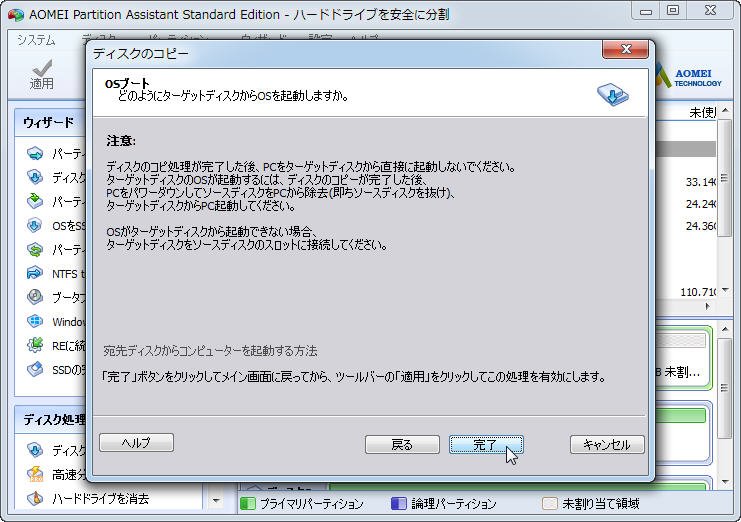Click the ウィザード panel header
Screen dimensions: 741x522
pos(50,123)
